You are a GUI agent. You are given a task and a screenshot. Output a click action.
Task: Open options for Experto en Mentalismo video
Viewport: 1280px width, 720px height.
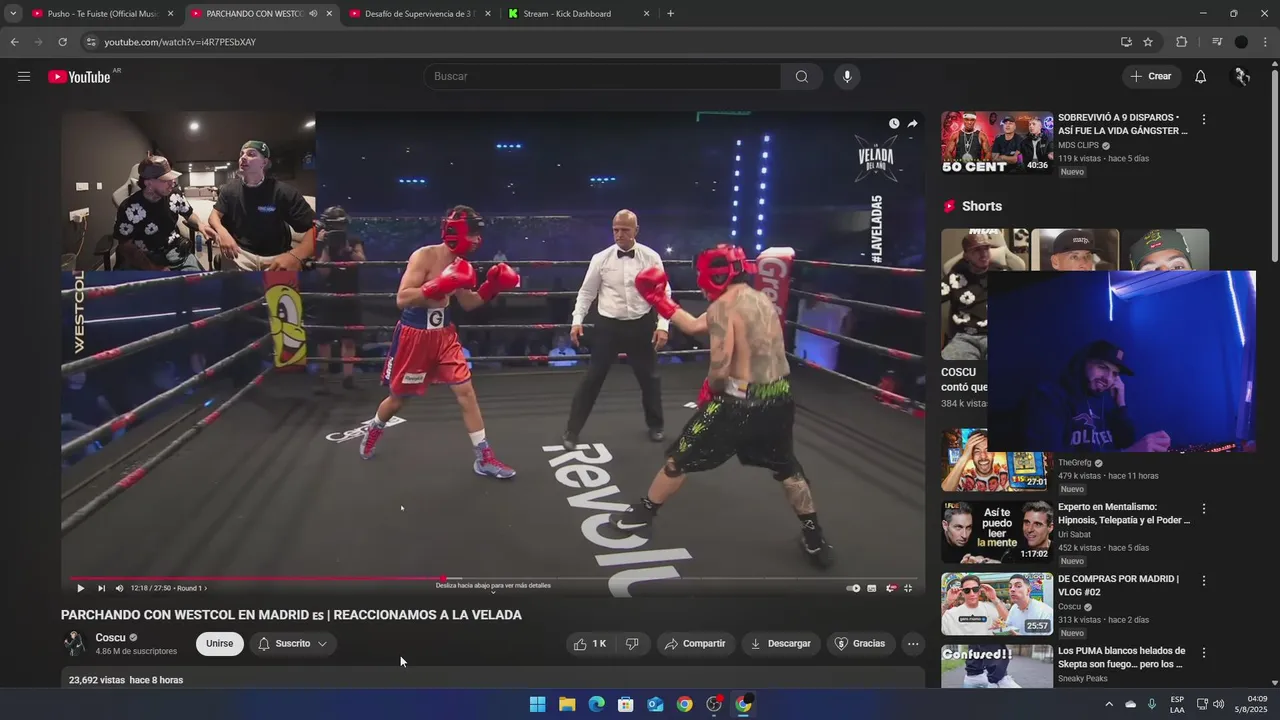[1204, 509]
